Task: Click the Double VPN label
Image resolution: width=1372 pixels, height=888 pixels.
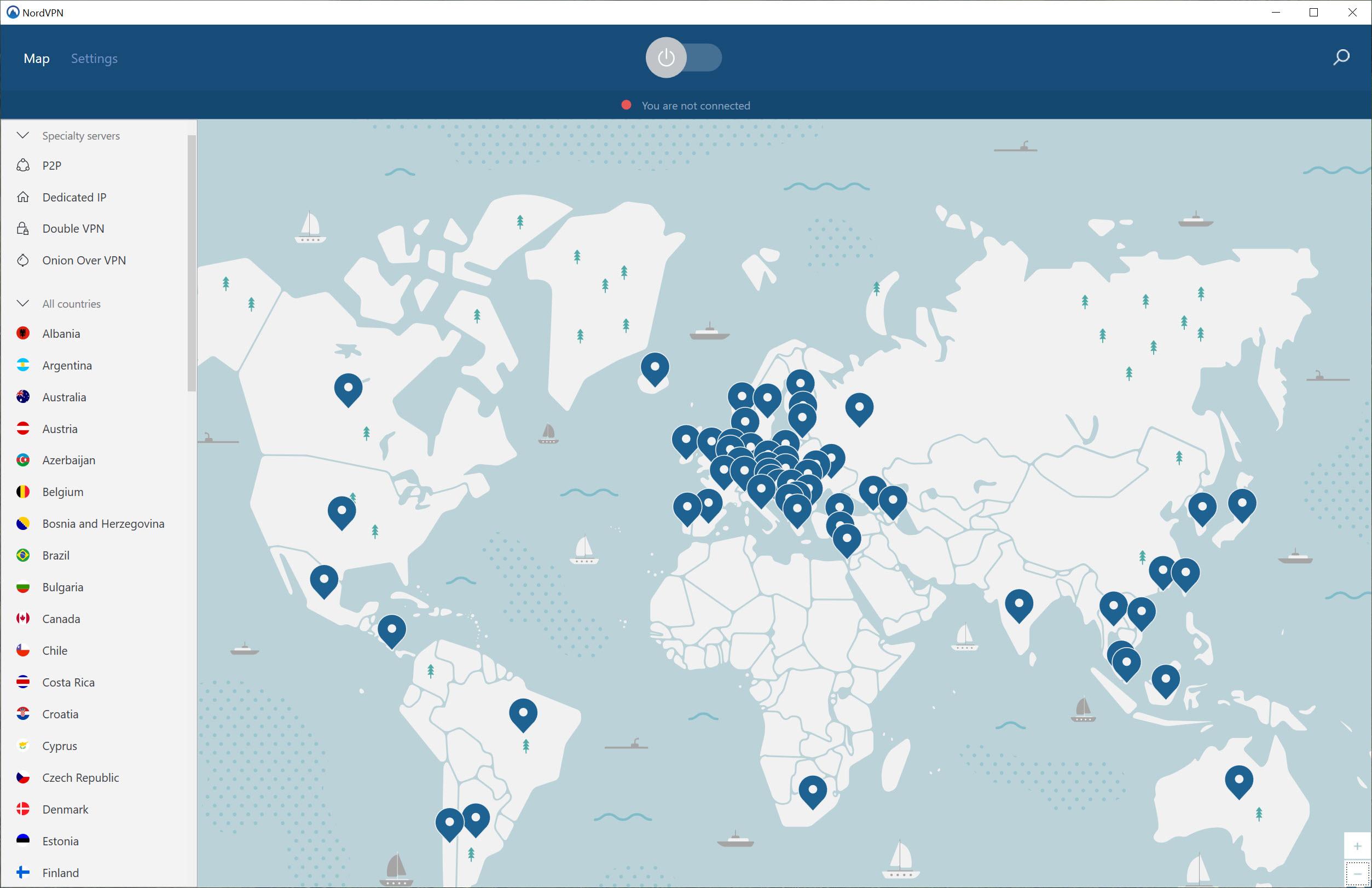Action: pos(73,228)
